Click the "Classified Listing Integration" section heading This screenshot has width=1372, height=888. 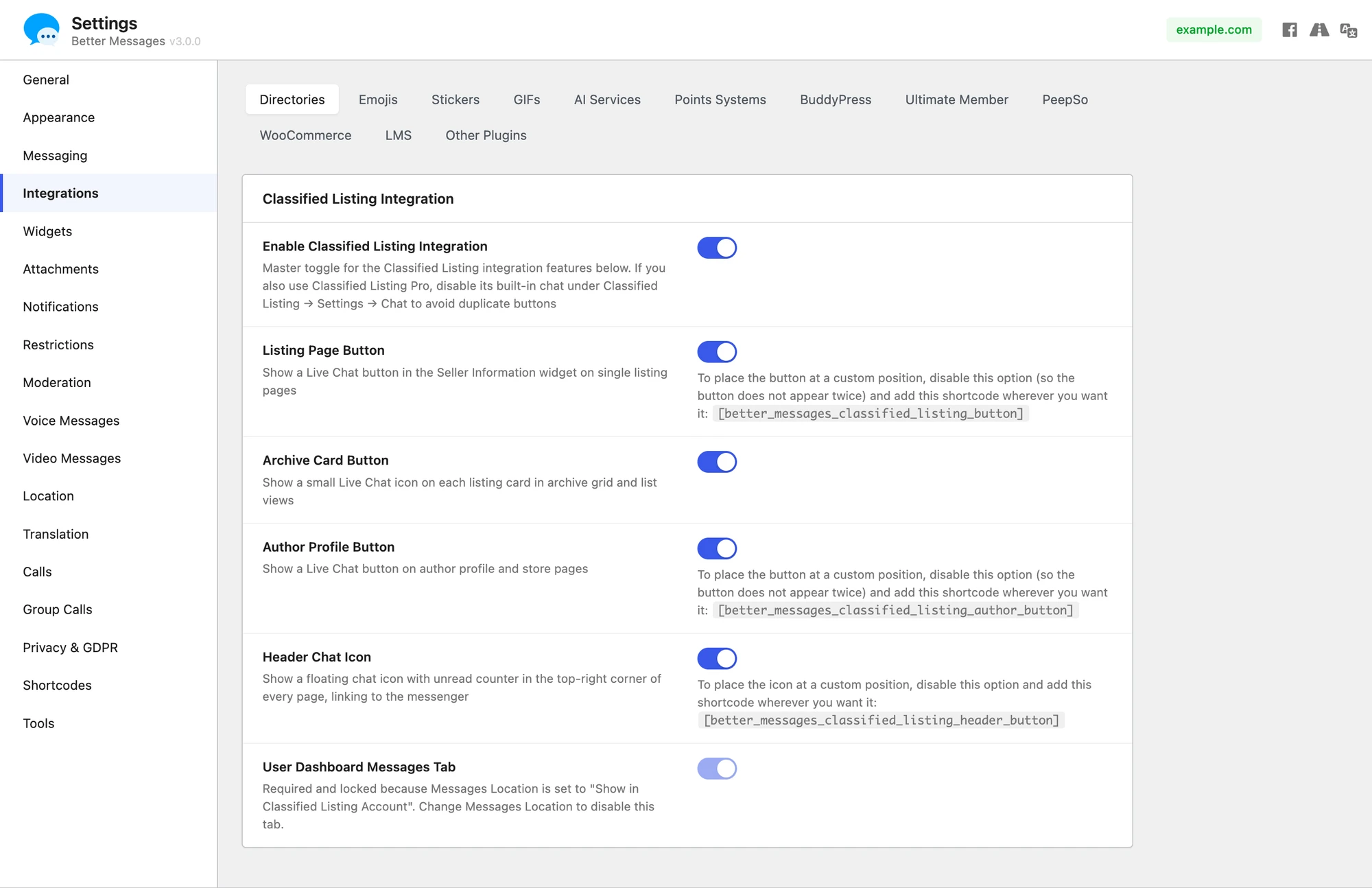click(358, 199)
